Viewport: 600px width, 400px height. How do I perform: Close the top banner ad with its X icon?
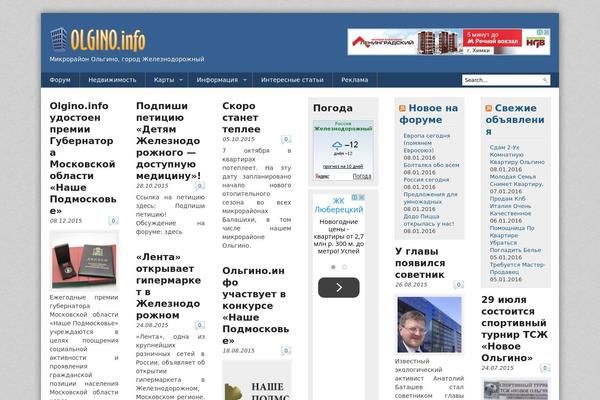(546, 32)
